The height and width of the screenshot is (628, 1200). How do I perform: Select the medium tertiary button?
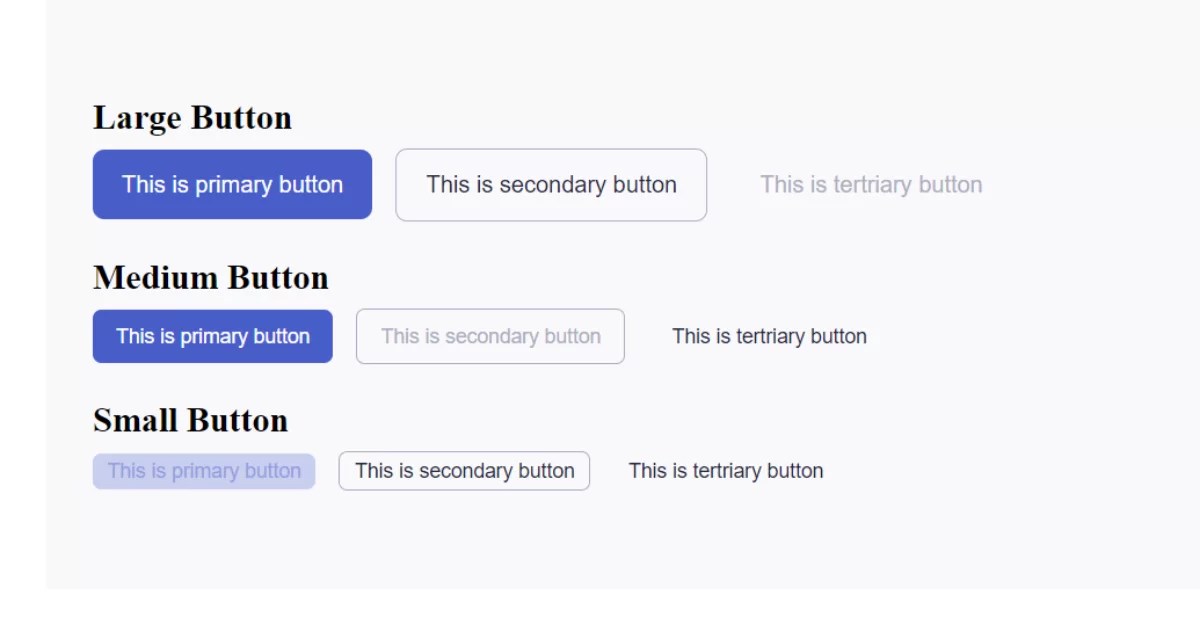point(769,336)
